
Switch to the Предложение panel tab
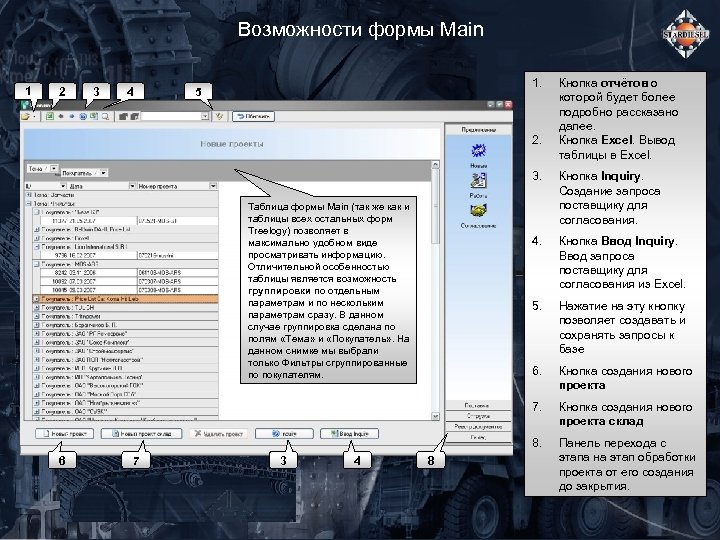(x=479, y=130)
